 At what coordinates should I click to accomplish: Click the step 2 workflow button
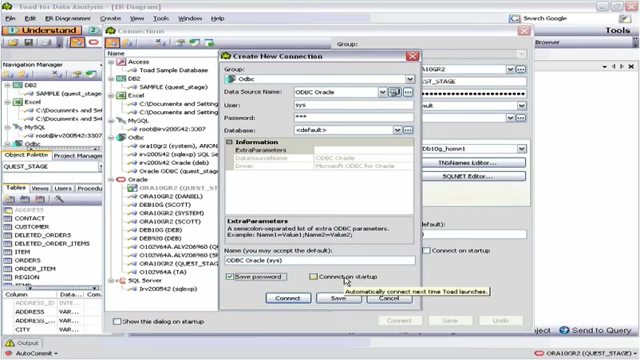click(93, 30)
